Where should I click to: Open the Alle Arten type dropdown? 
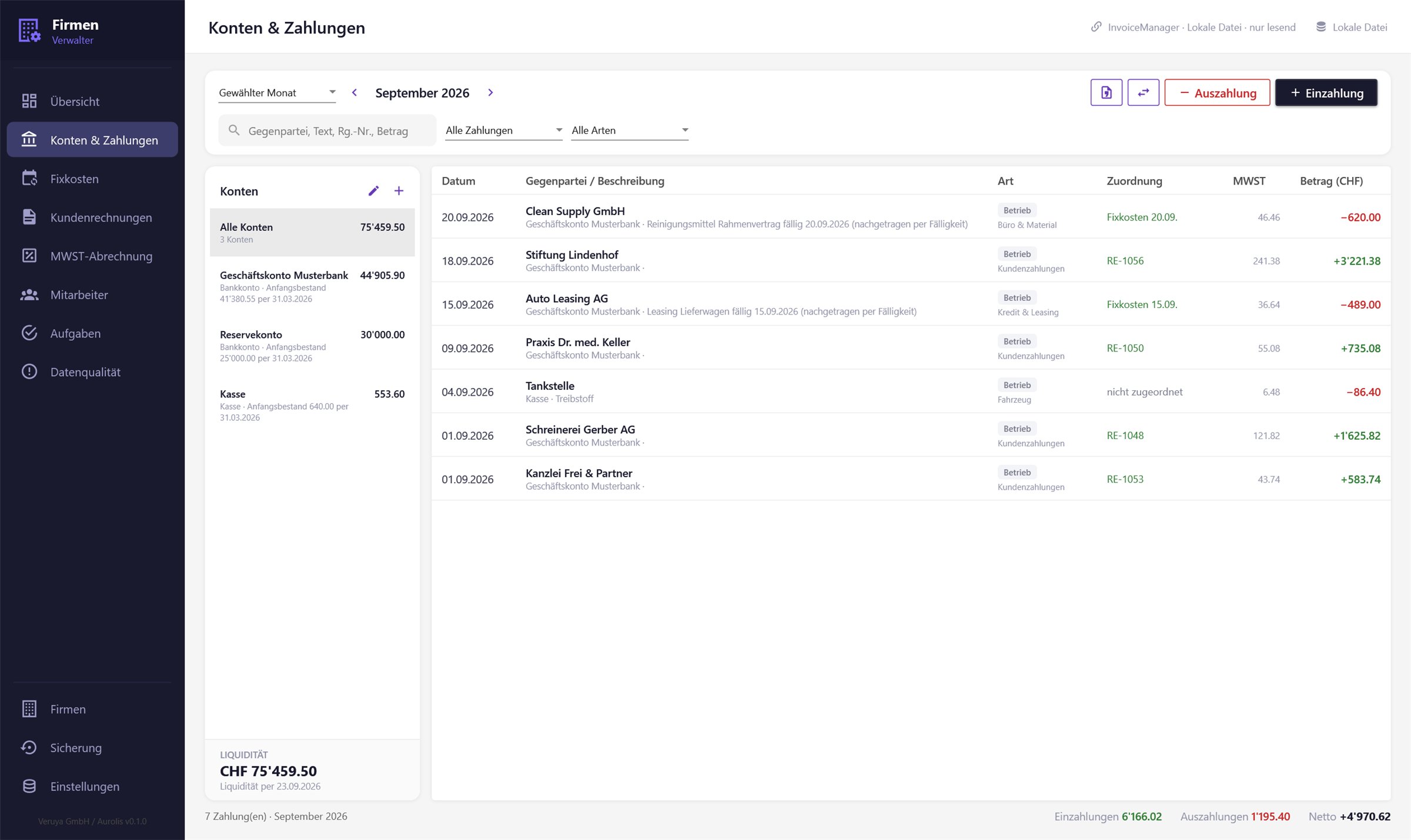[630, 130]
